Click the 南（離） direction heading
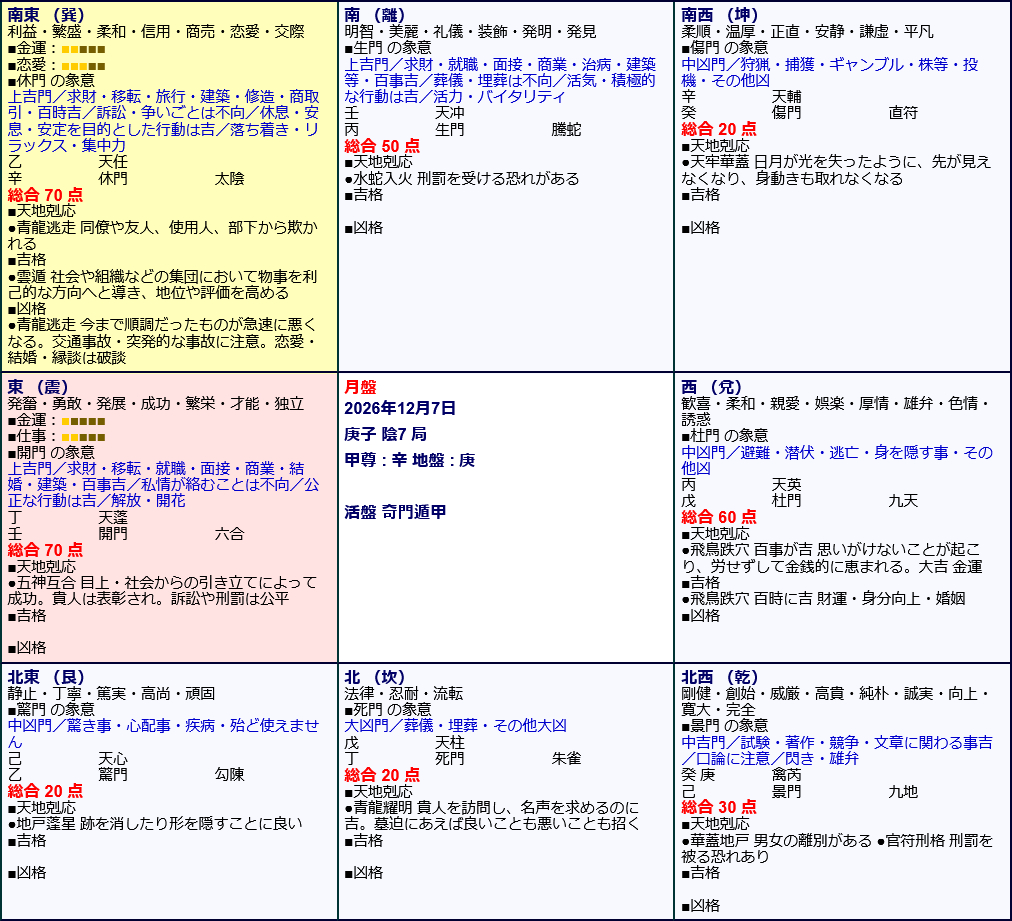Viewport: 1012px width, 921px height. click(x=374, y=14)
